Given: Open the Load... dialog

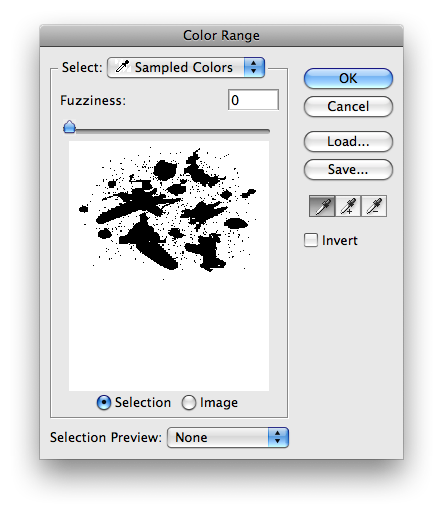Looking at the screenshot, I should (348, 141).
